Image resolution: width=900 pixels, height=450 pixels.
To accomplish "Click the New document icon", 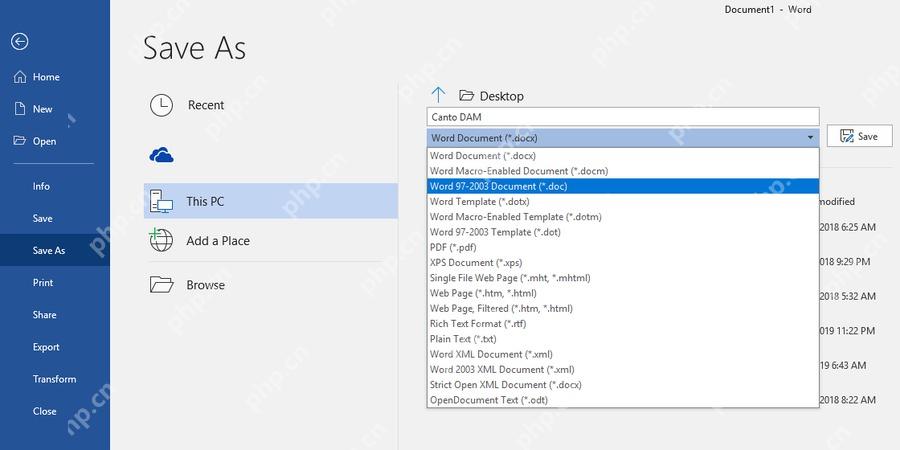I will pyautogui.click(x=20, y=108).
